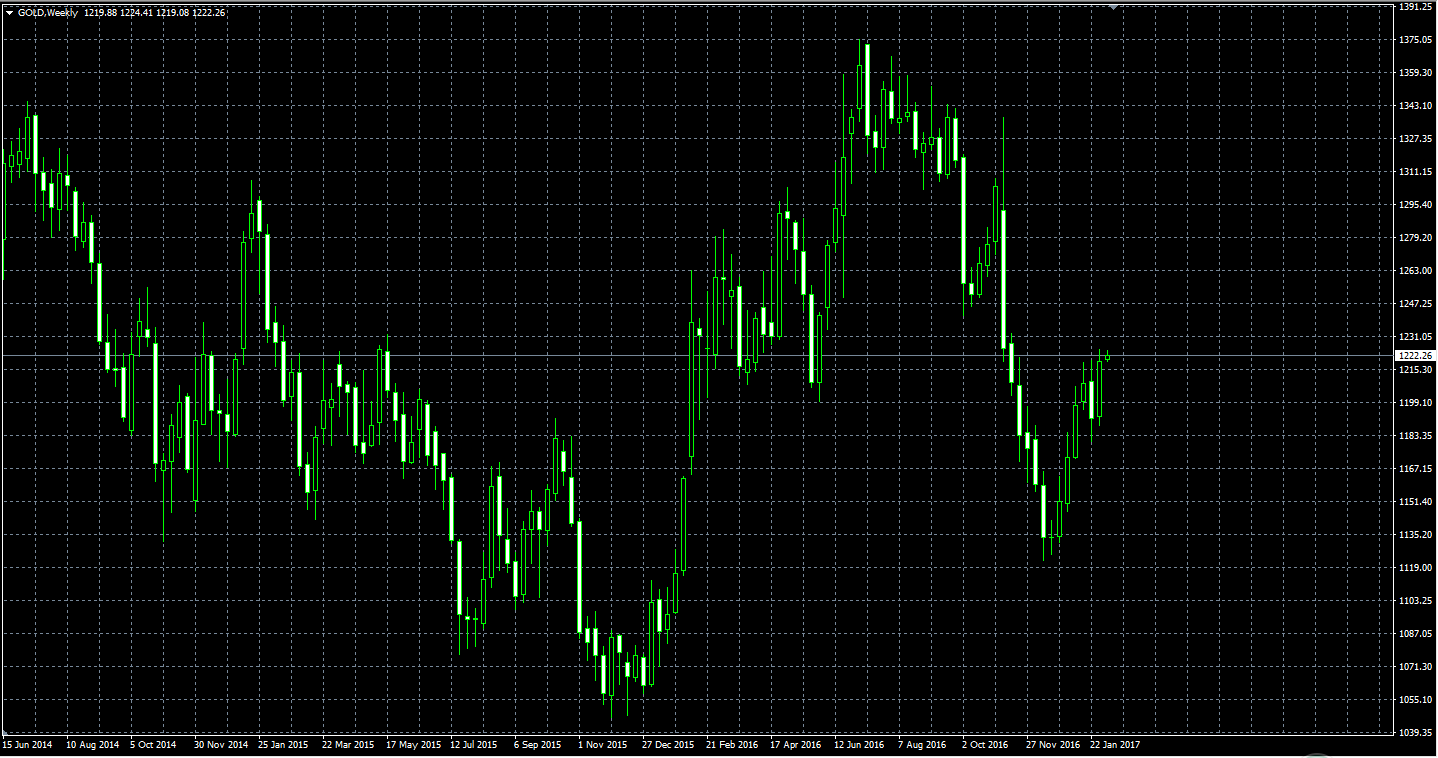This screenshot has width=1438, height=758.
Task: Click the 1071.30 price axis value
Action: (1415, 667)
